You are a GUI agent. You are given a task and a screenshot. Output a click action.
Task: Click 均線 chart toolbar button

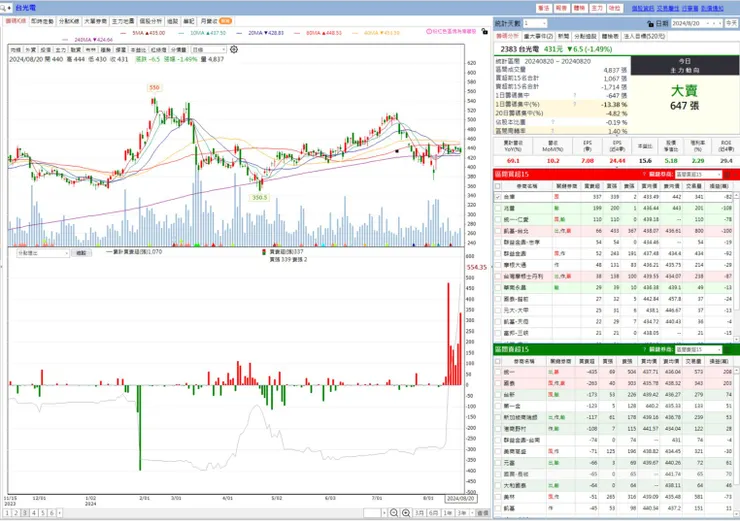coord(16,50)
